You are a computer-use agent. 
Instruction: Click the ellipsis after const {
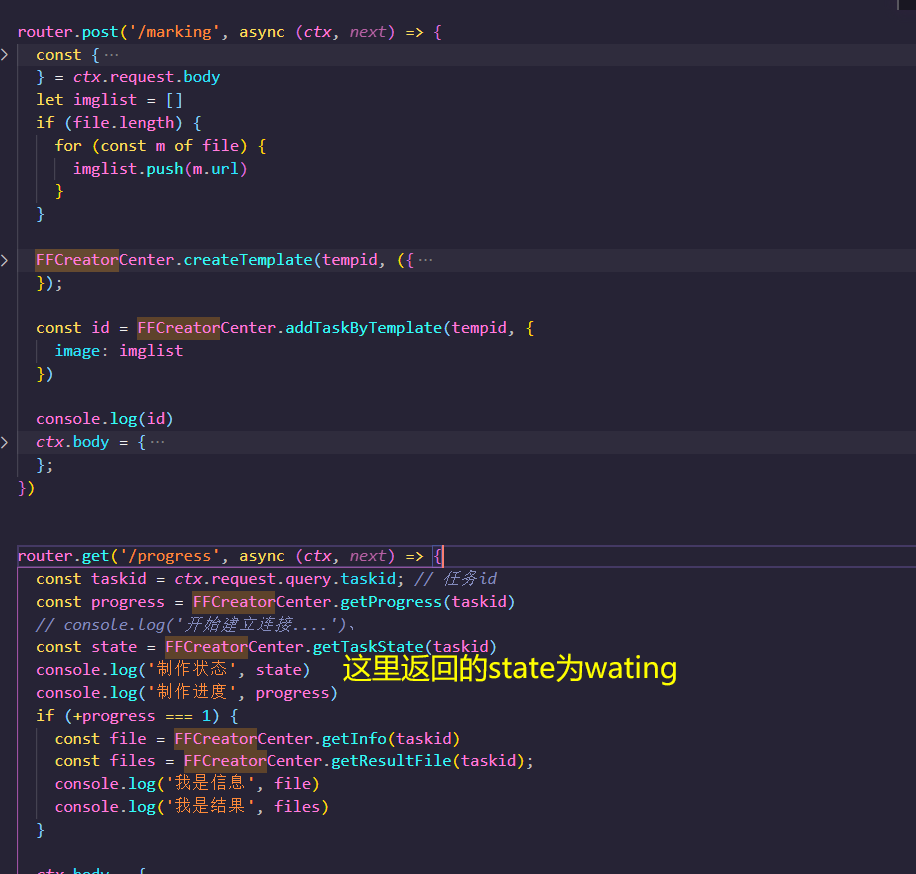coord(113,54)
